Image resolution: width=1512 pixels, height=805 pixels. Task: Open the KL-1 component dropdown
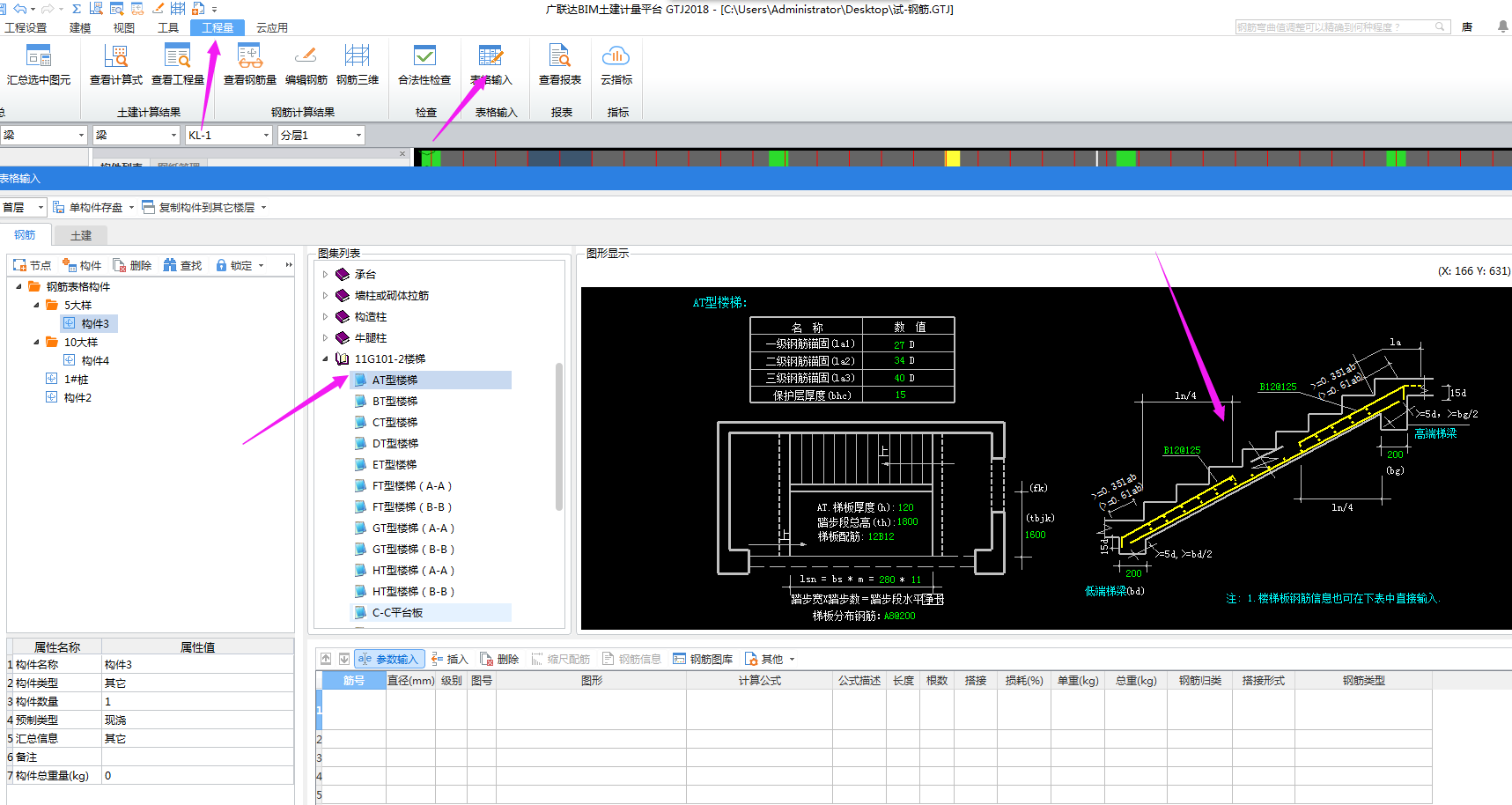266,135
